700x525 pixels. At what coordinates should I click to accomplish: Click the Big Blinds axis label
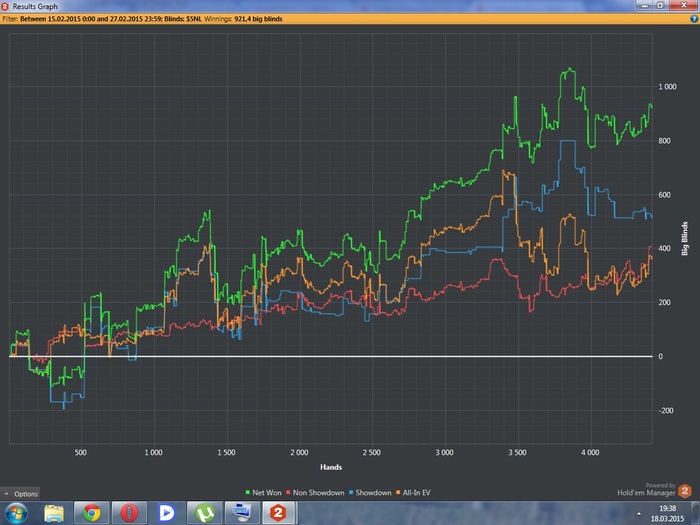coord(684,238)
